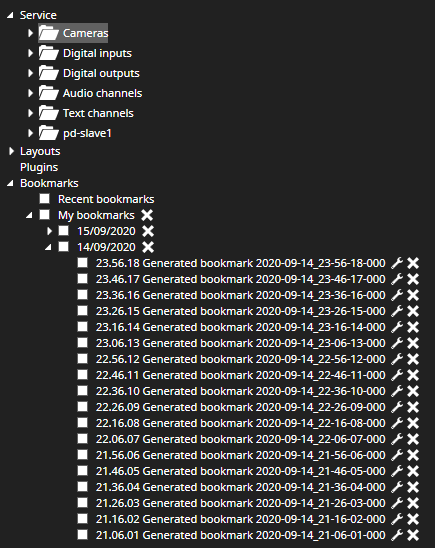Select the Plugins tree entry
This screenshot has height=548, width=435.
coord(39,167)
